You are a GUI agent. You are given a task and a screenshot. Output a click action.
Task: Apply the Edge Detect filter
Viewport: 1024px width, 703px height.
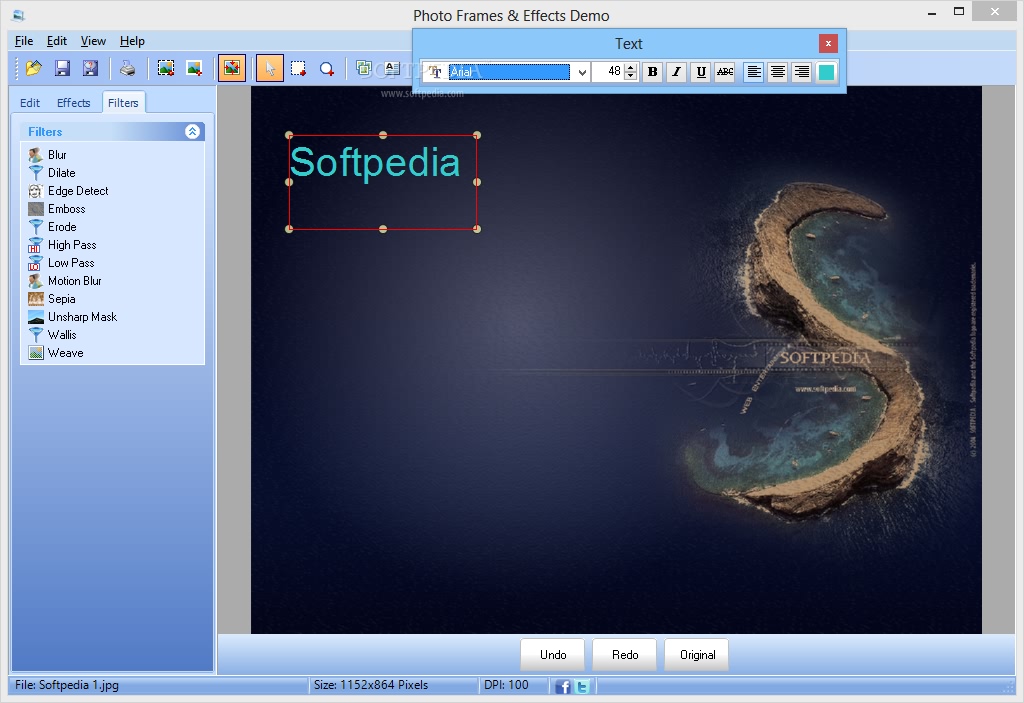pyautogui.click(x=69, y=191)
